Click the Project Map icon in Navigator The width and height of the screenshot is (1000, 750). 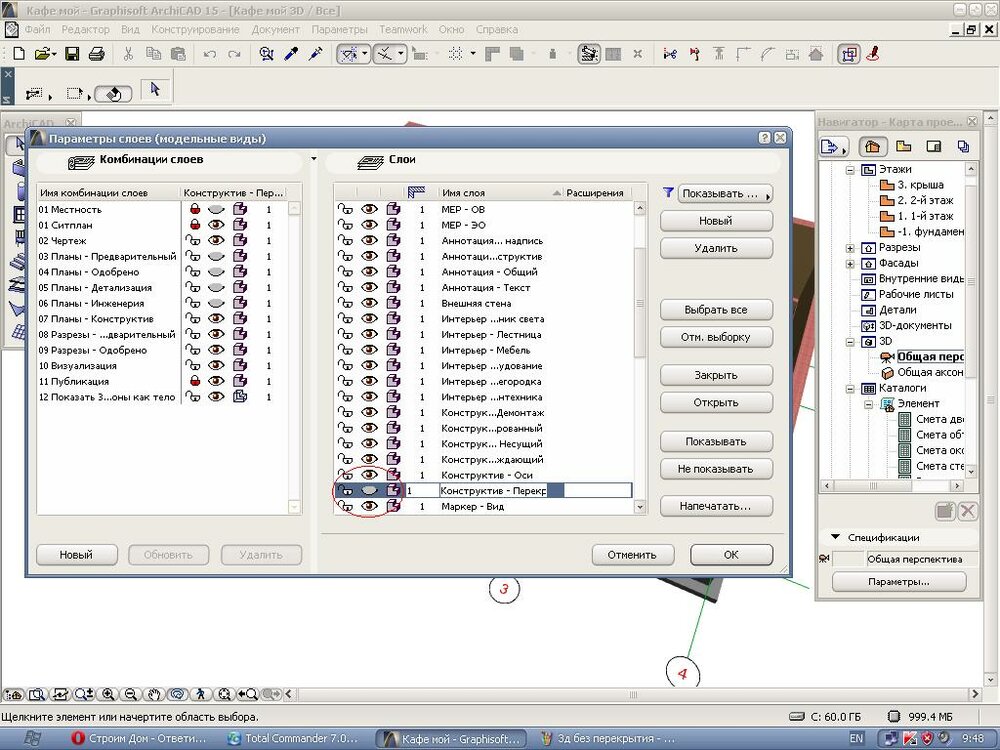pyautogui.click(x=874, y=147)
